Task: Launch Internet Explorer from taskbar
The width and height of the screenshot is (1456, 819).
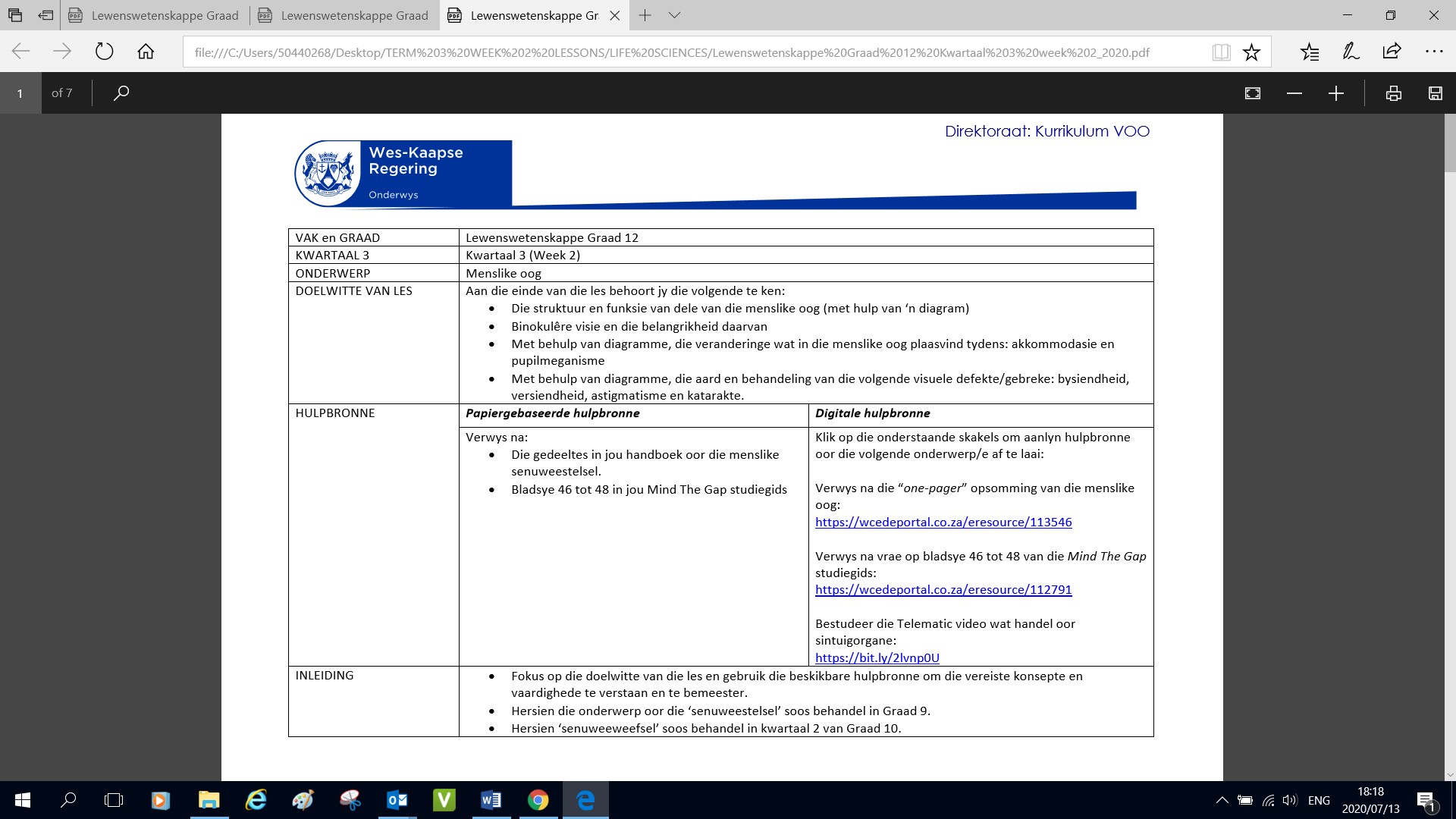Action: pos(256,800)
